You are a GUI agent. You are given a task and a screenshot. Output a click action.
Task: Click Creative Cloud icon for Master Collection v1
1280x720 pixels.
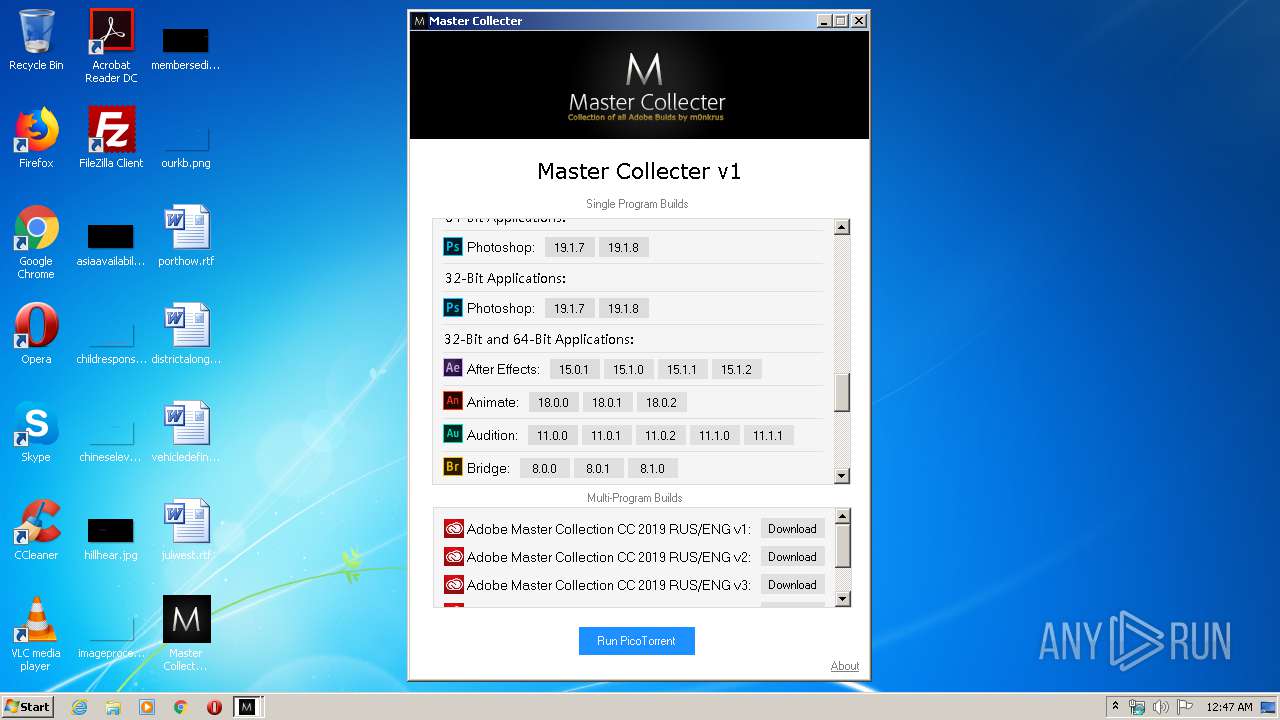click(x=454, y=529)
